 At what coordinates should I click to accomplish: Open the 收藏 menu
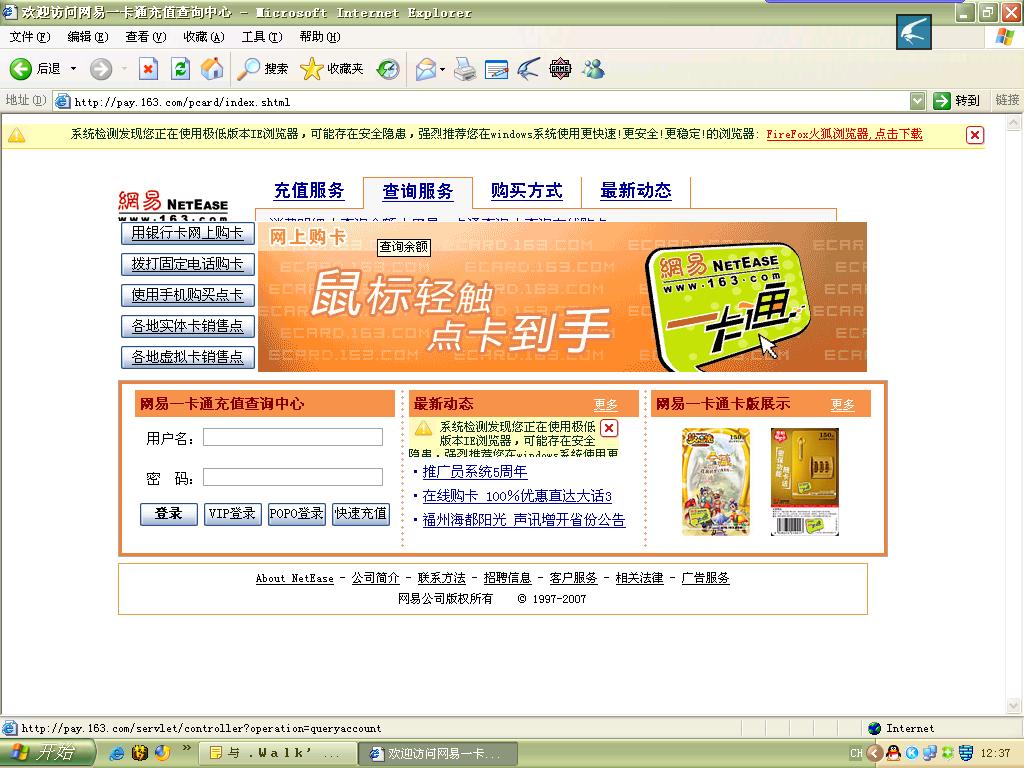click(204, 37)
